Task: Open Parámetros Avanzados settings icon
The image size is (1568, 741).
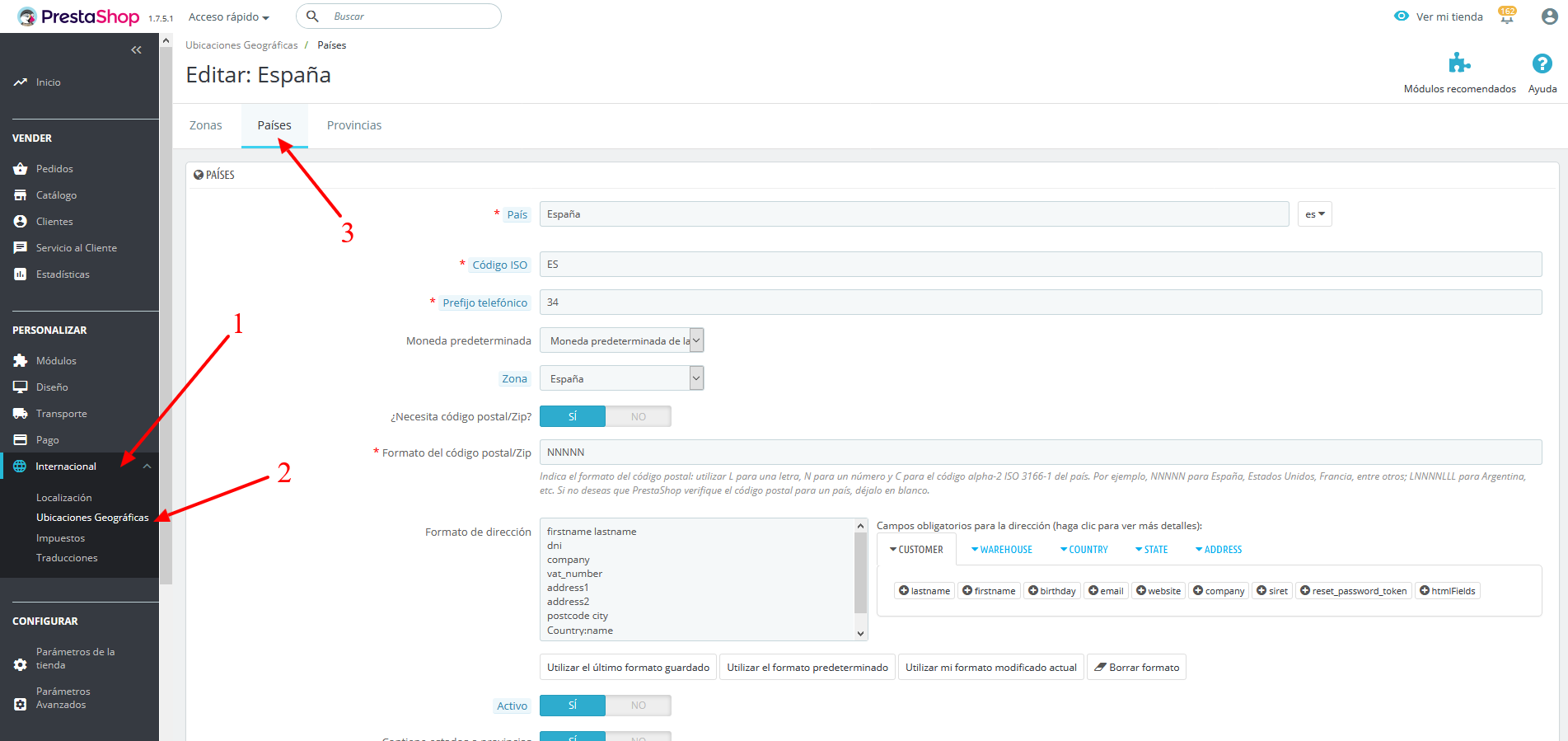Action: click(x=21, y=705)
